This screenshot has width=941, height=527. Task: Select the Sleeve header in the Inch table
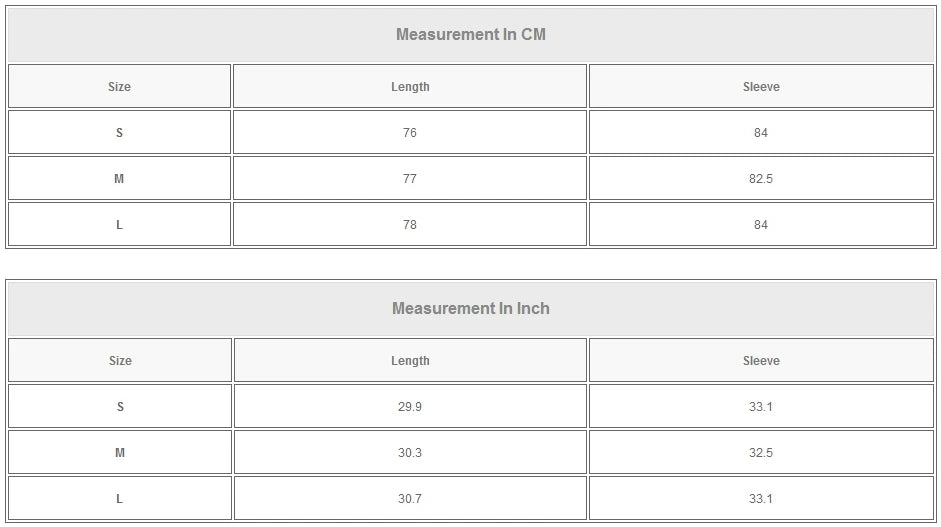click(x=761, y=361)
